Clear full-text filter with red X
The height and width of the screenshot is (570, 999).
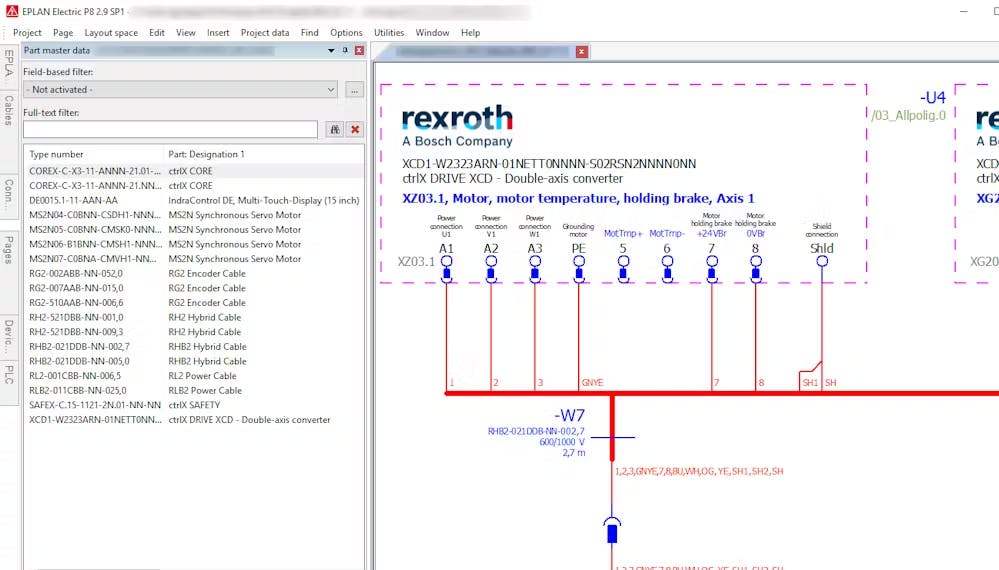pyautogui.click(x=355, y=129)
